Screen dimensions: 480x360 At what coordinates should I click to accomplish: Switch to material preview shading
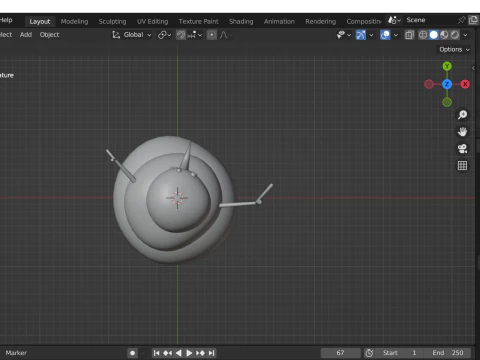(444, 35)
